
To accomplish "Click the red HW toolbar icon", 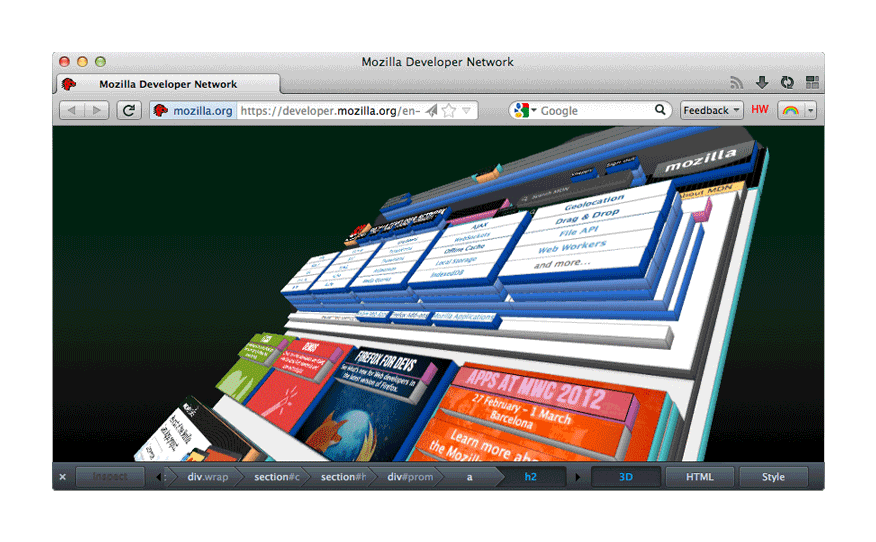I will point(760,110).
